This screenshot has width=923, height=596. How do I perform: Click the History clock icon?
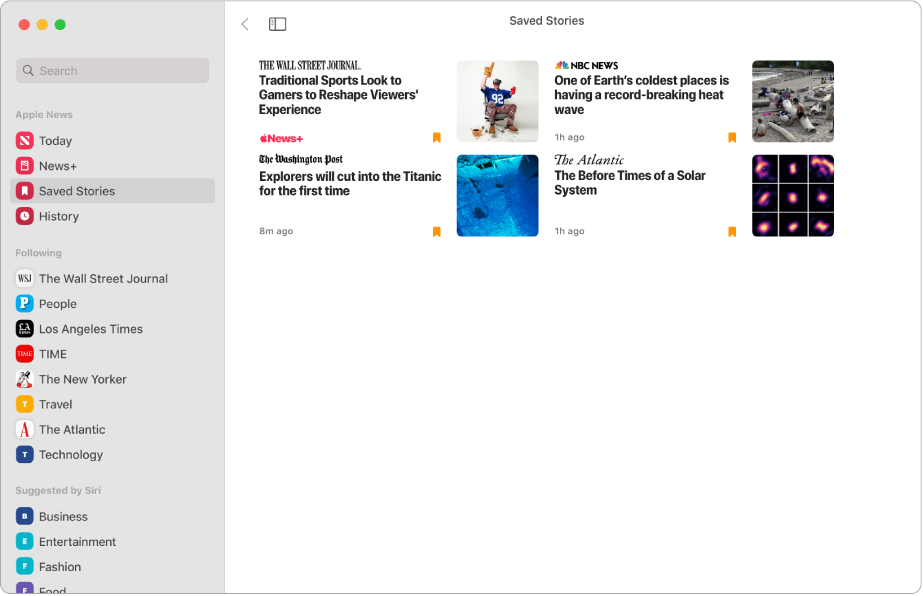coord(24,216)
